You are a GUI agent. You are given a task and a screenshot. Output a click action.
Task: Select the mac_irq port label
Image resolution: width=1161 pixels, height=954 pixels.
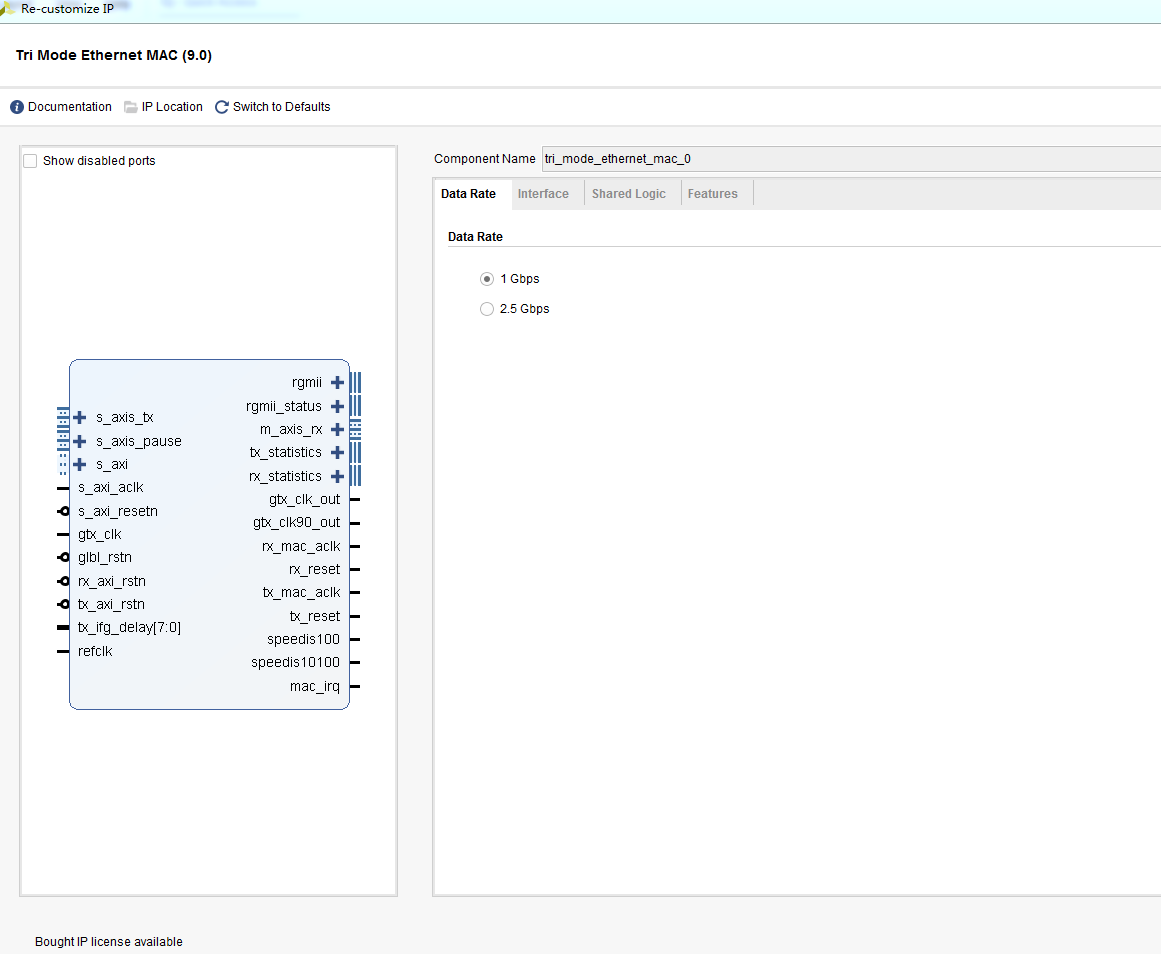[315, 687]
